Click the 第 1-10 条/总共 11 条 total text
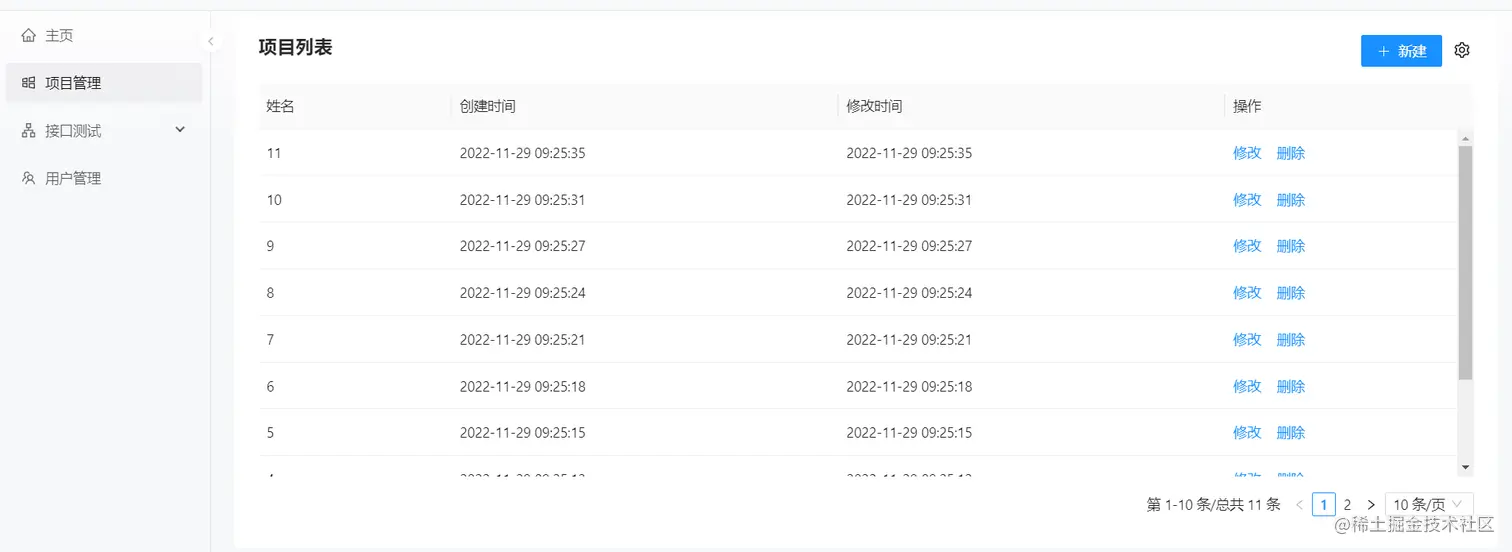Image resolution: width=1512 pixels, height=552 pixels. click(1213, 505)
